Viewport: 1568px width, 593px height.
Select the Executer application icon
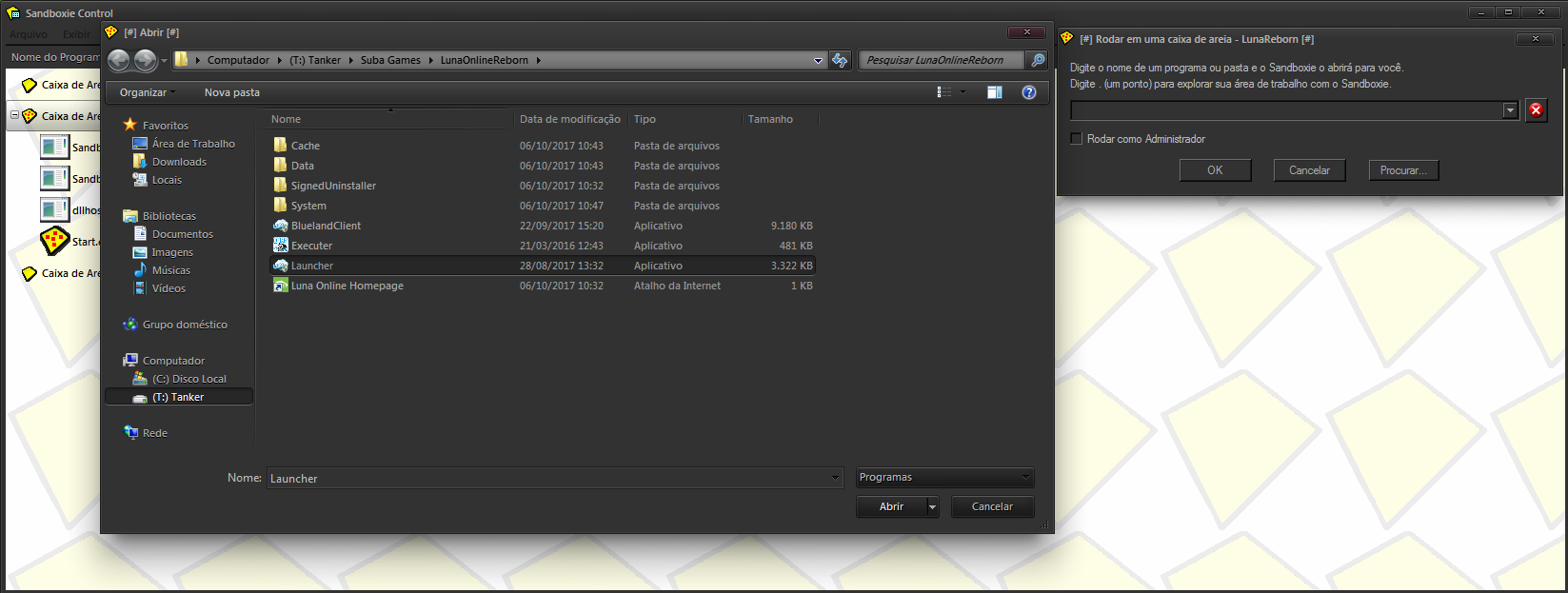pos(280,246)
